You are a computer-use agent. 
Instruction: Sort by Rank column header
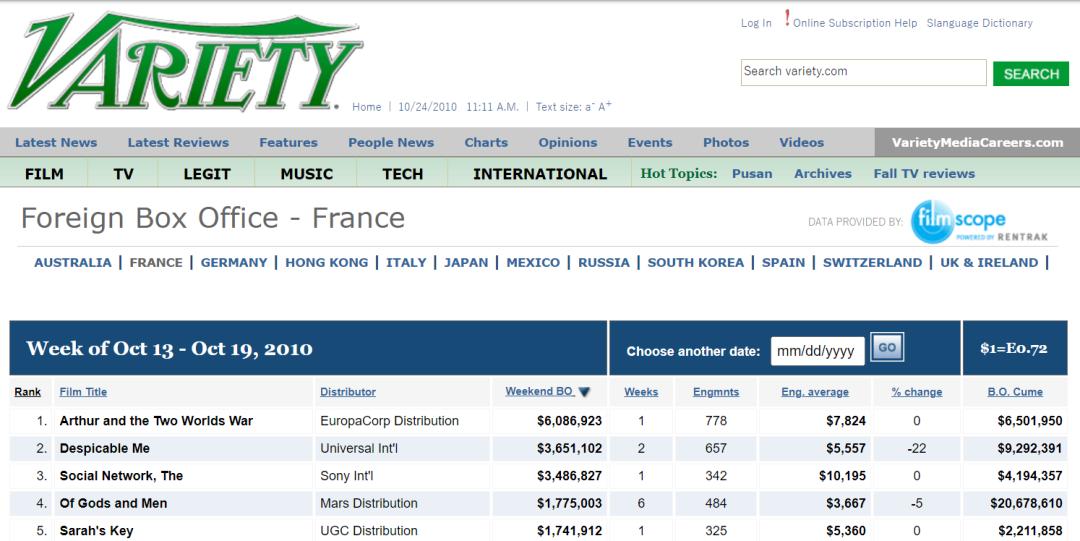pos(28,392)
